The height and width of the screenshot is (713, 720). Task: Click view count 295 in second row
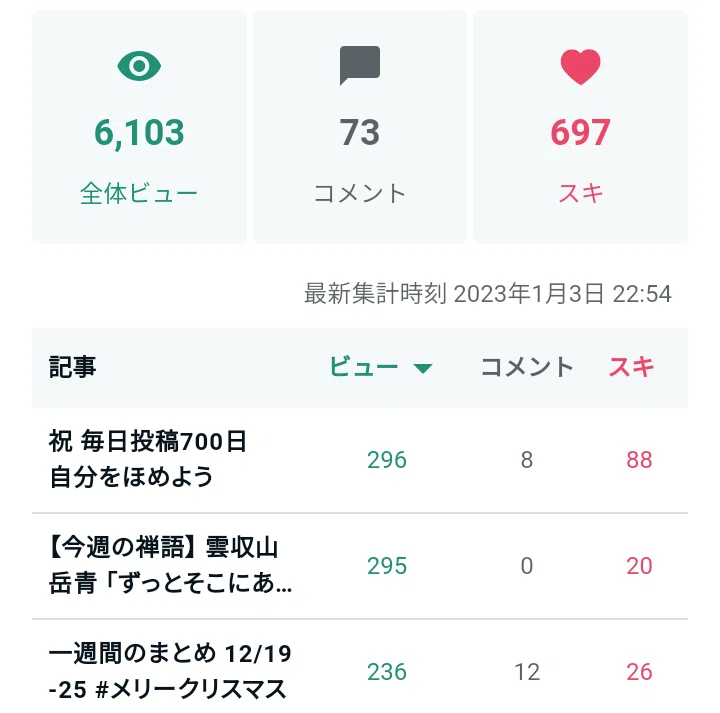click(x=387, y=566)
